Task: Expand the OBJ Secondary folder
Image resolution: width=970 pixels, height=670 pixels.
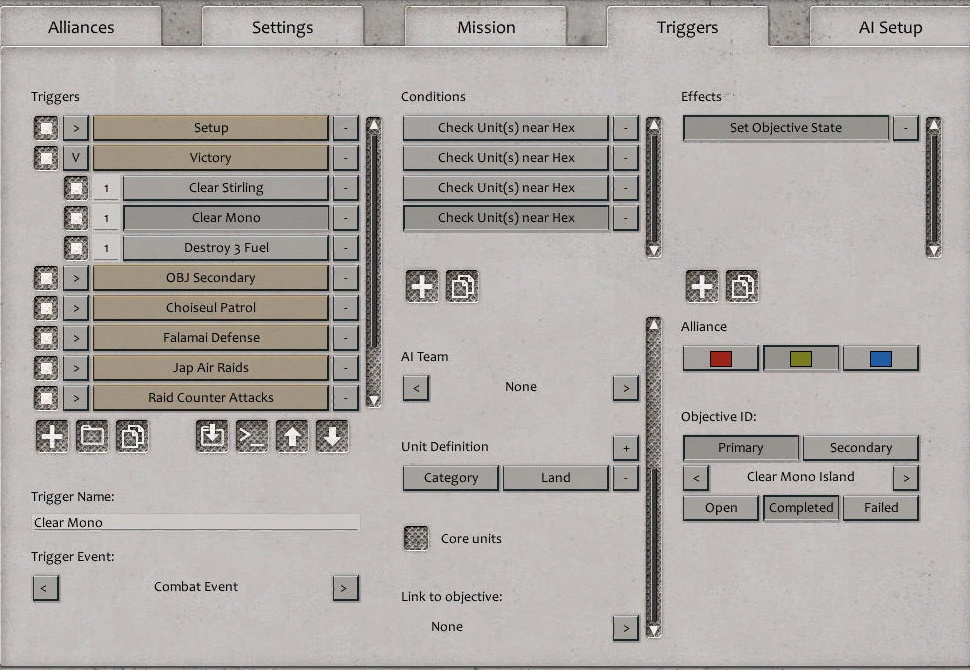Action: [x=76, y=278]
